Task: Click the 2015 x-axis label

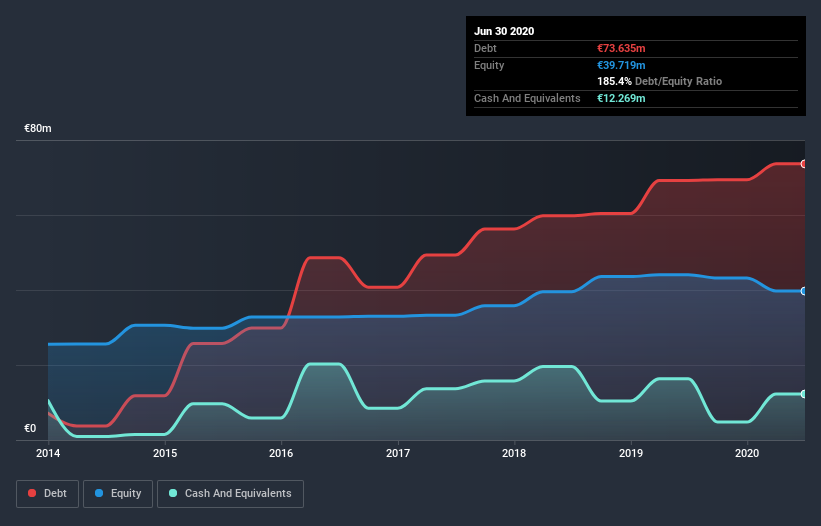Action: 165,453
